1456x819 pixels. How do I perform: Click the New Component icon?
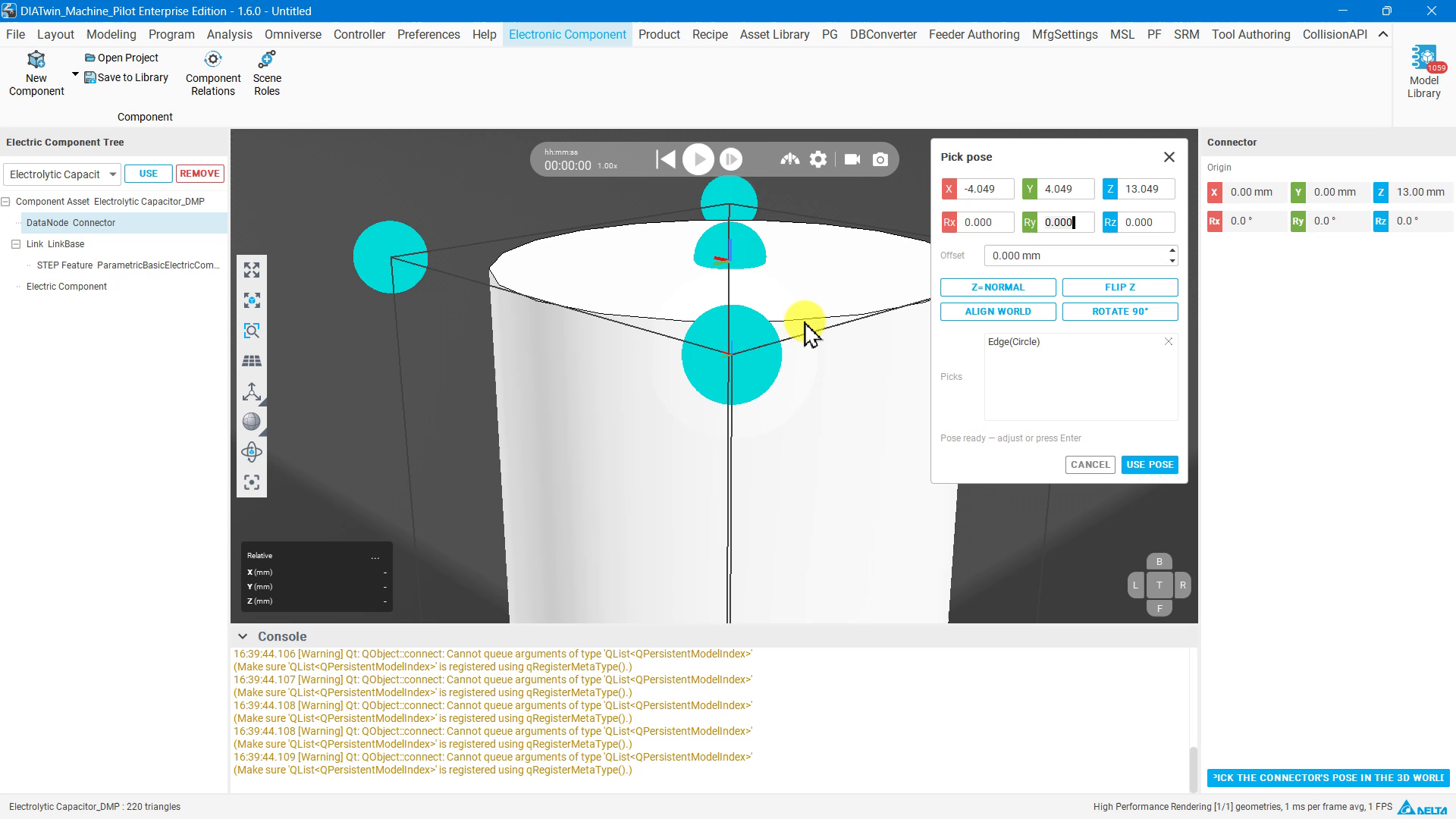coord(36,60)
